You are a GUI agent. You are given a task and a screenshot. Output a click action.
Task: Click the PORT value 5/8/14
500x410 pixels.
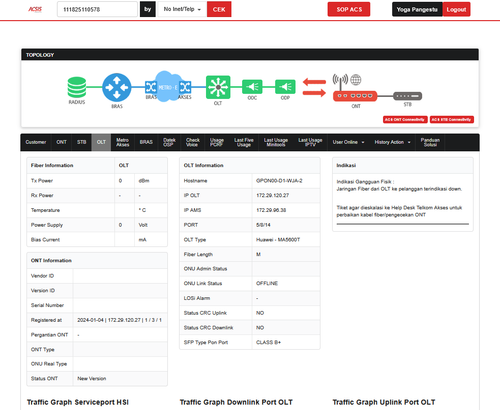point(263,225)
